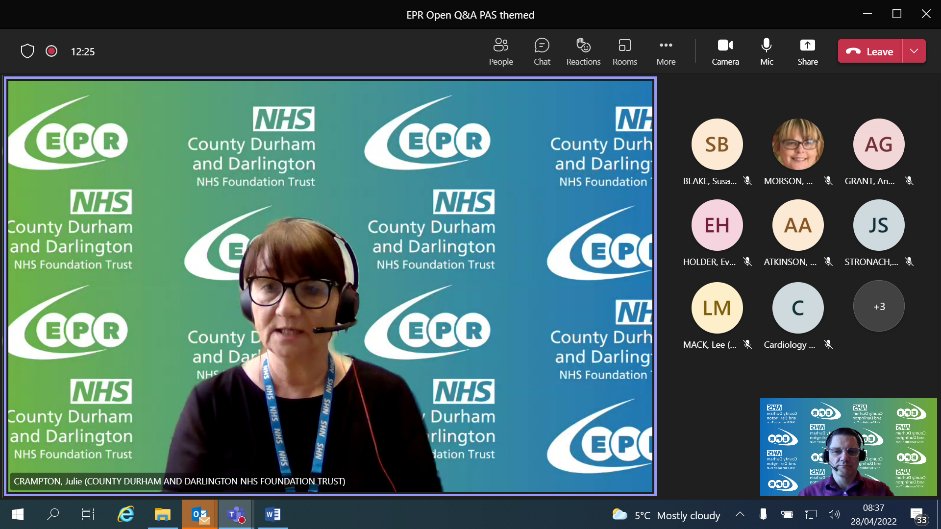Click the muted mic icon beside MACK, Lee

pos(747,344)
